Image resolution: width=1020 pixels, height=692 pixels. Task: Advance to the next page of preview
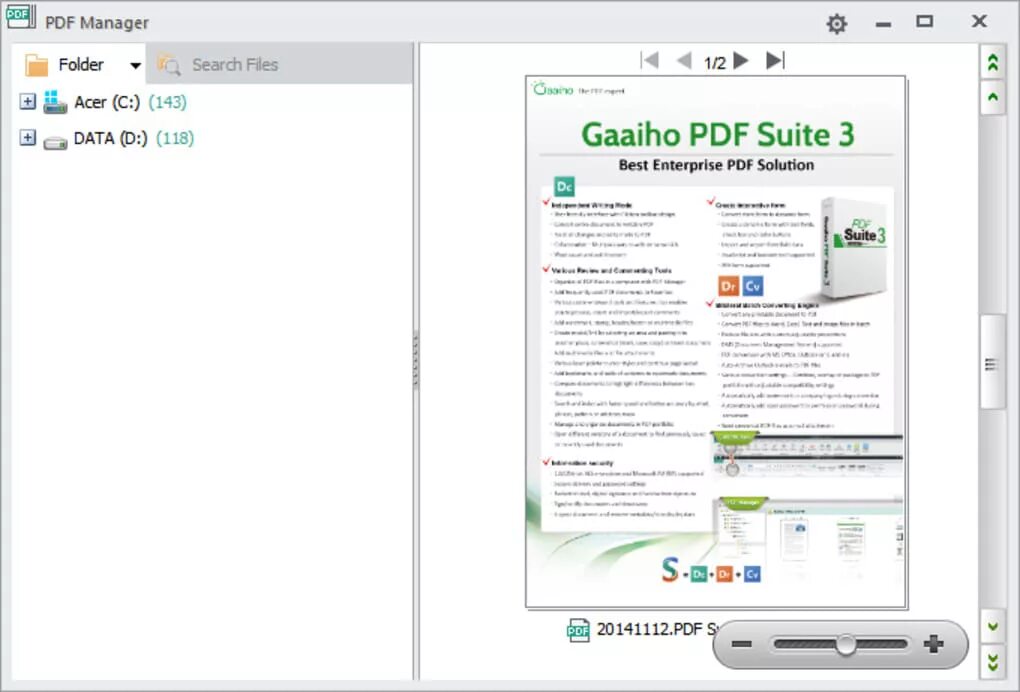(x=741, y=60)
